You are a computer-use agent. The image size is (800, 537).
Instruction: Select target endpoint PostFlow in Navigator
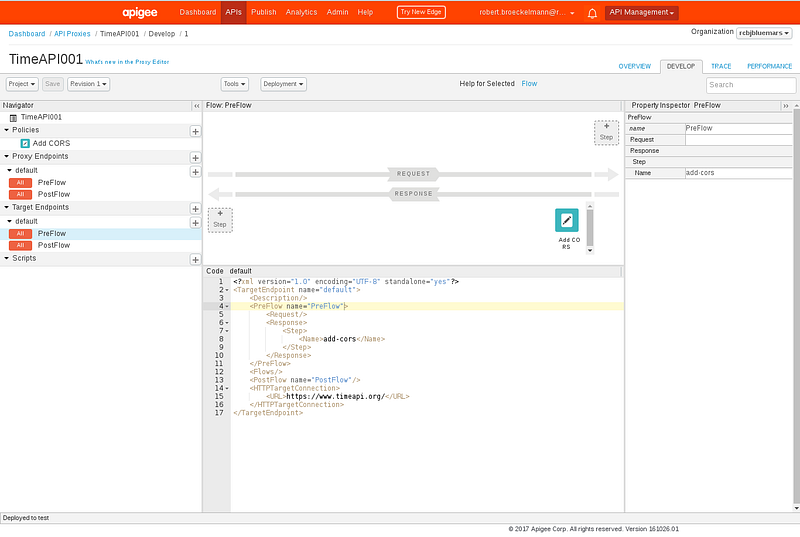point(54,245)
